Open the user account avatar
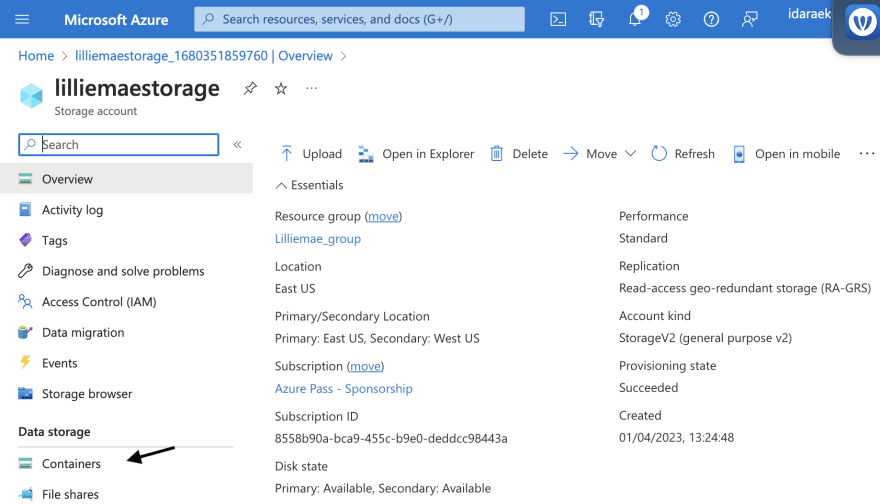 pyautogui.click(x=861, y=23)
